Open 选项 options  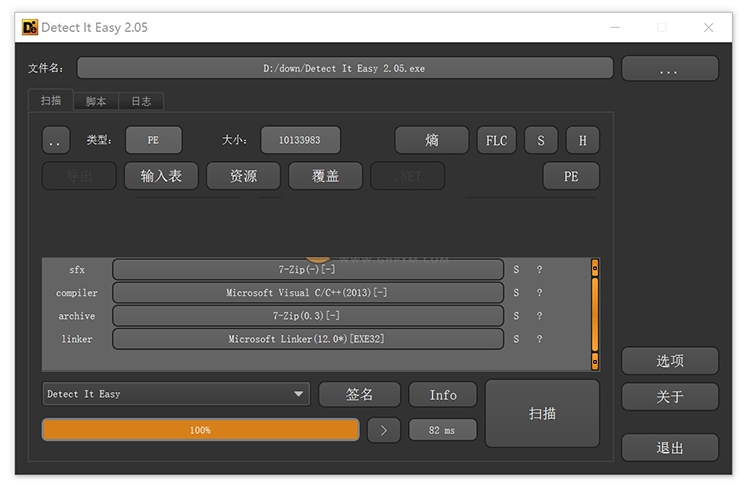pos(669,361)
